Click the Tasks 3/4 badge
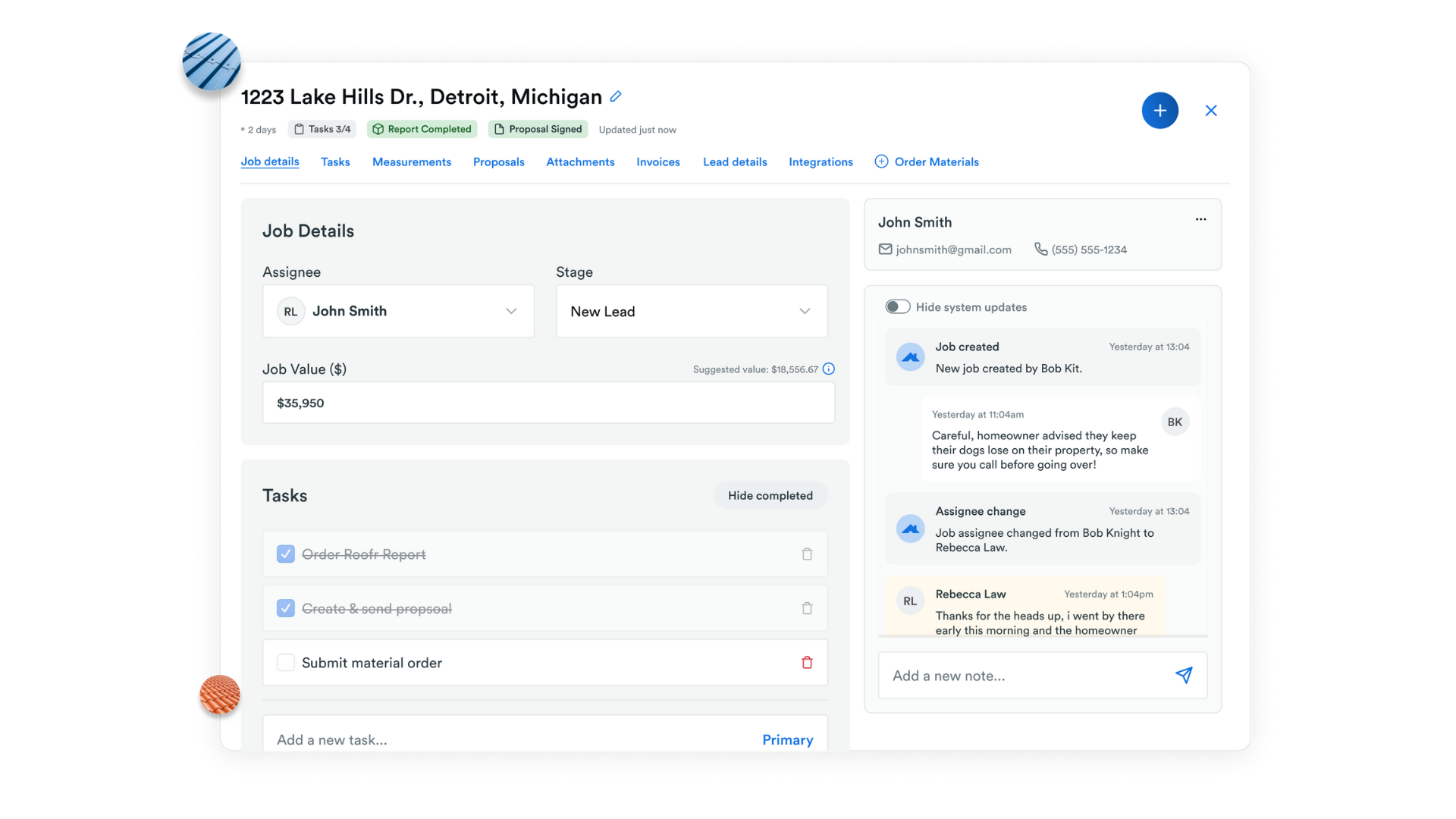 point(322,129)
